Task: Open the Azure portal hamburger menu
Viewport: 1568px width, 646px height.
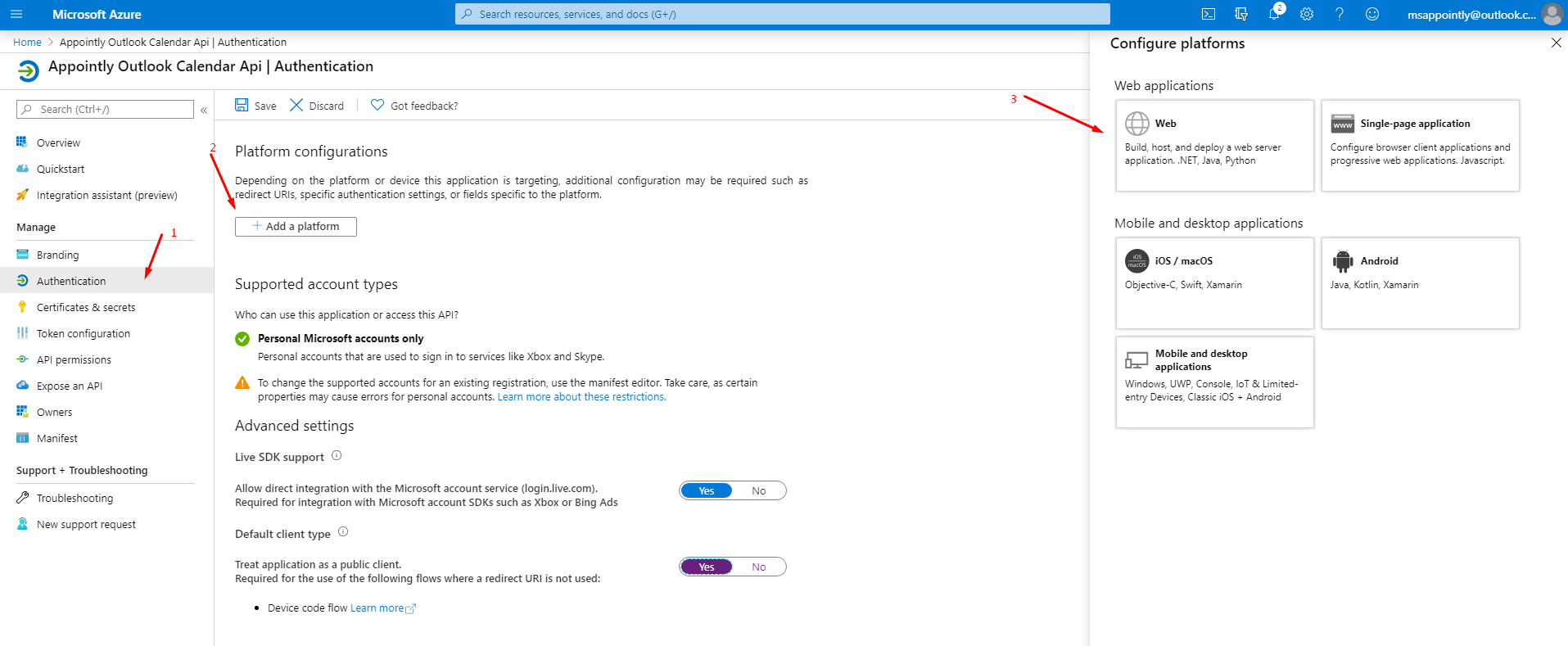Action: coord(16,14)
